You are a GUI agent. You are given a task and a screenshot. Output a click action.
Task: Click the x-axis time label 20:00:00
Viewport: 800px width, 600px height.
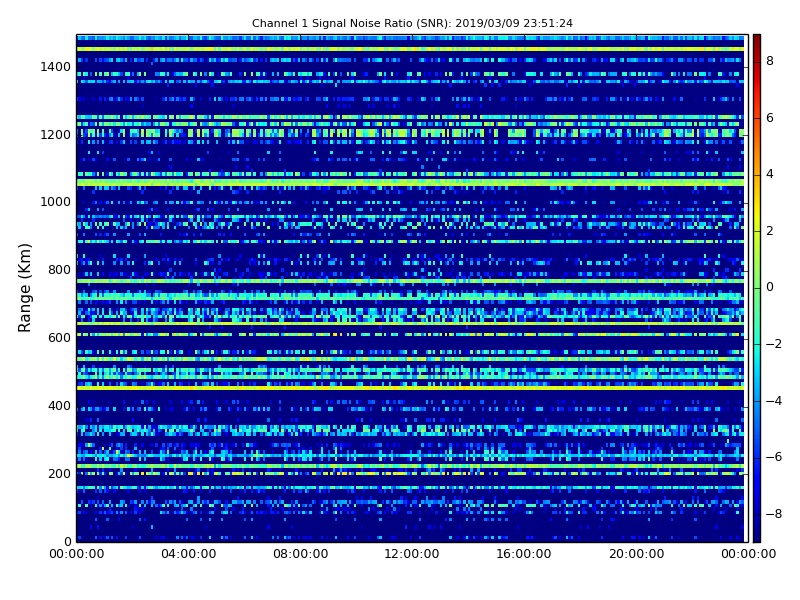(x=637, y=554)
